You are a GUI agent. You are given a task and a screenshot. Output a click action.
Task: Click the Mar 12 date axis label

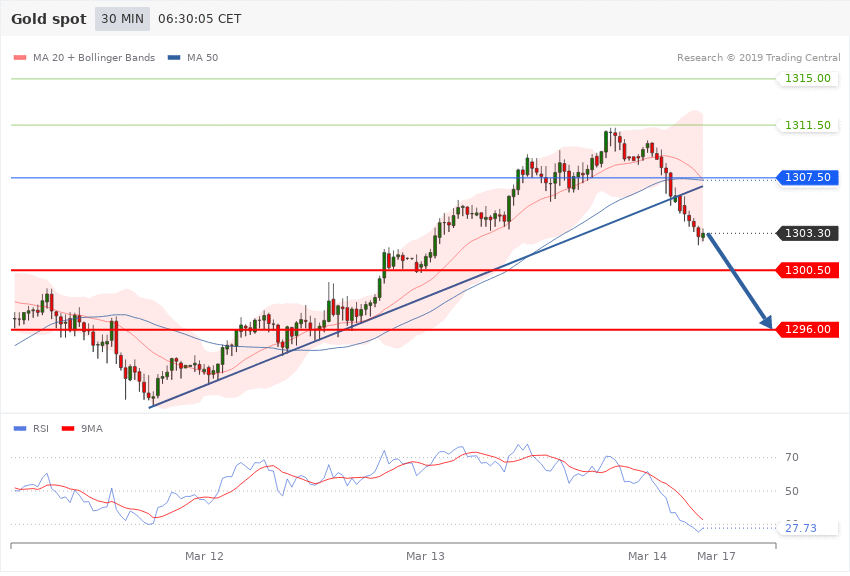pyautogui.click(x=204, y=556)
